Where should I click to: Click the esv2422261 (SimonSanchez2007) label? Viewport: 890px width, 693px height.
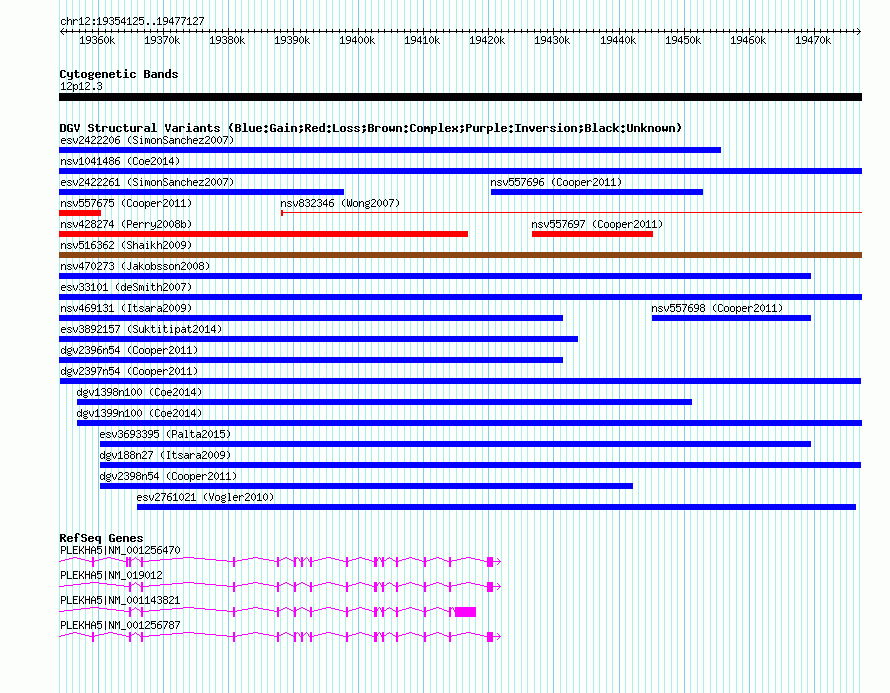pyautogui.click(x=147, y=182)
